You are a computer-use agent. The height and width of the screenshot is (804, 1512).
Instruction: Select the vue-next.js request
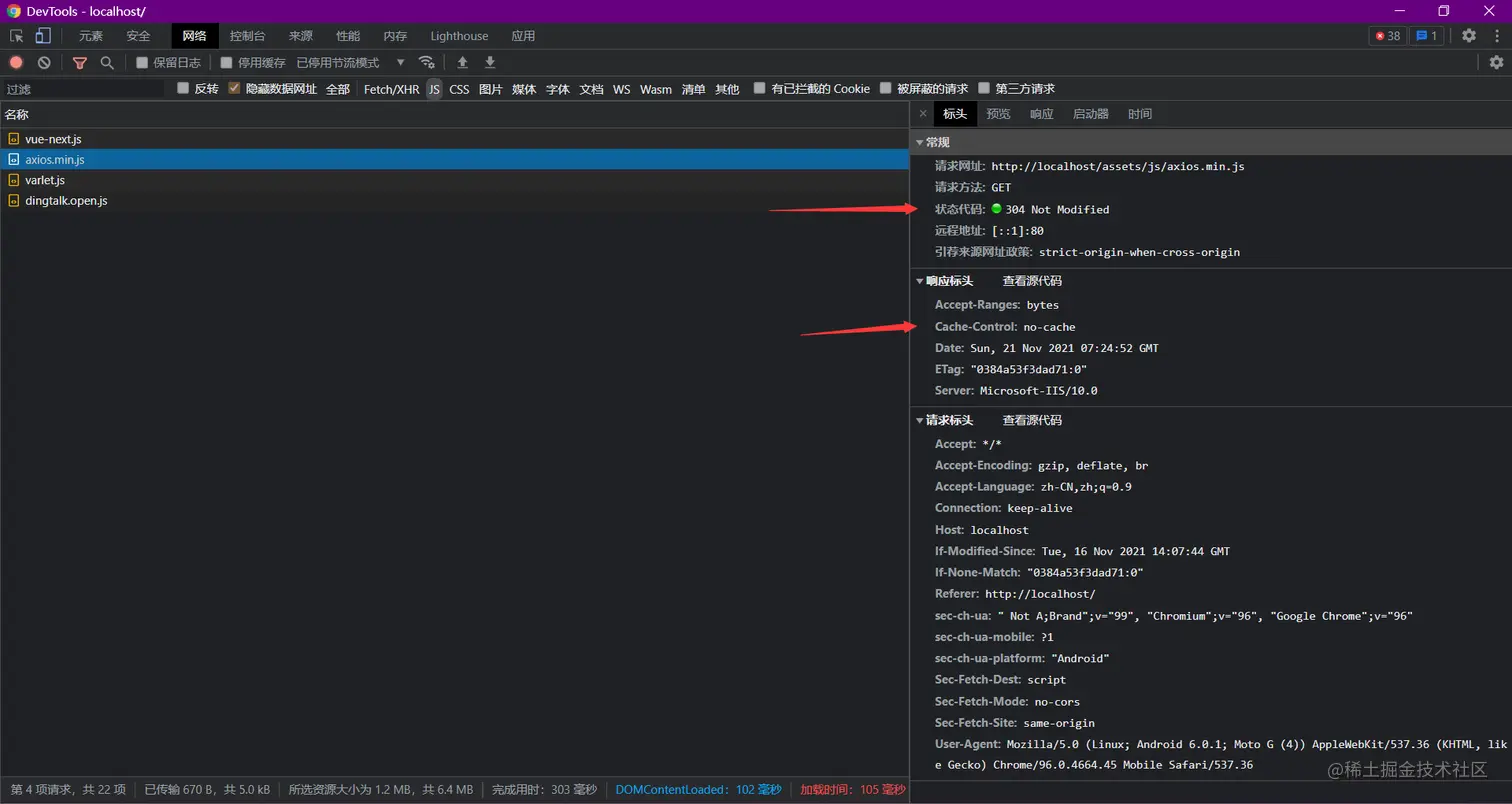click(x=454, y=139)
